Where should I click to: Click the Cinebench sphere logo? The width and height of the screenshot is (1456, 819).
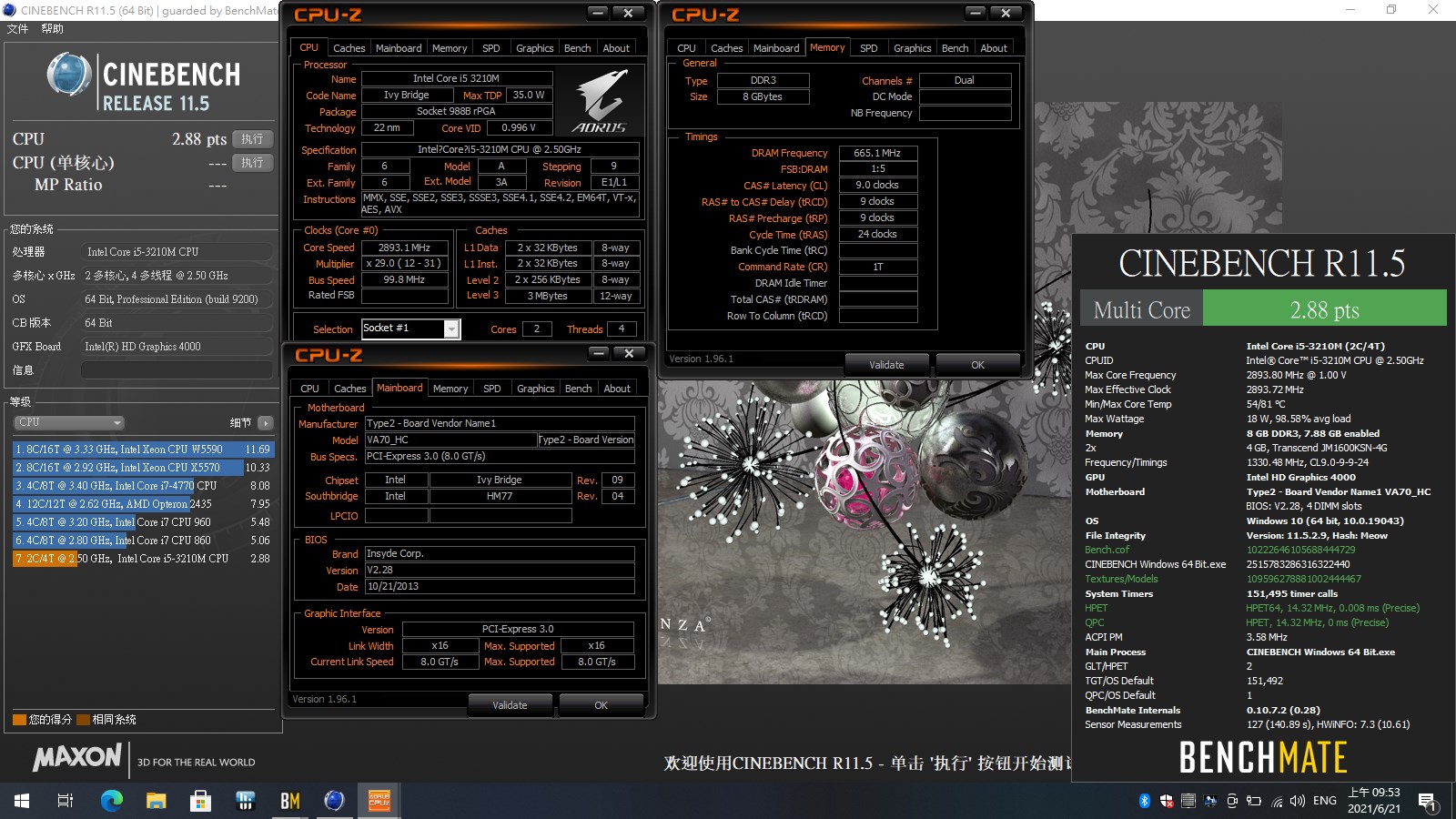pos(68,76)
